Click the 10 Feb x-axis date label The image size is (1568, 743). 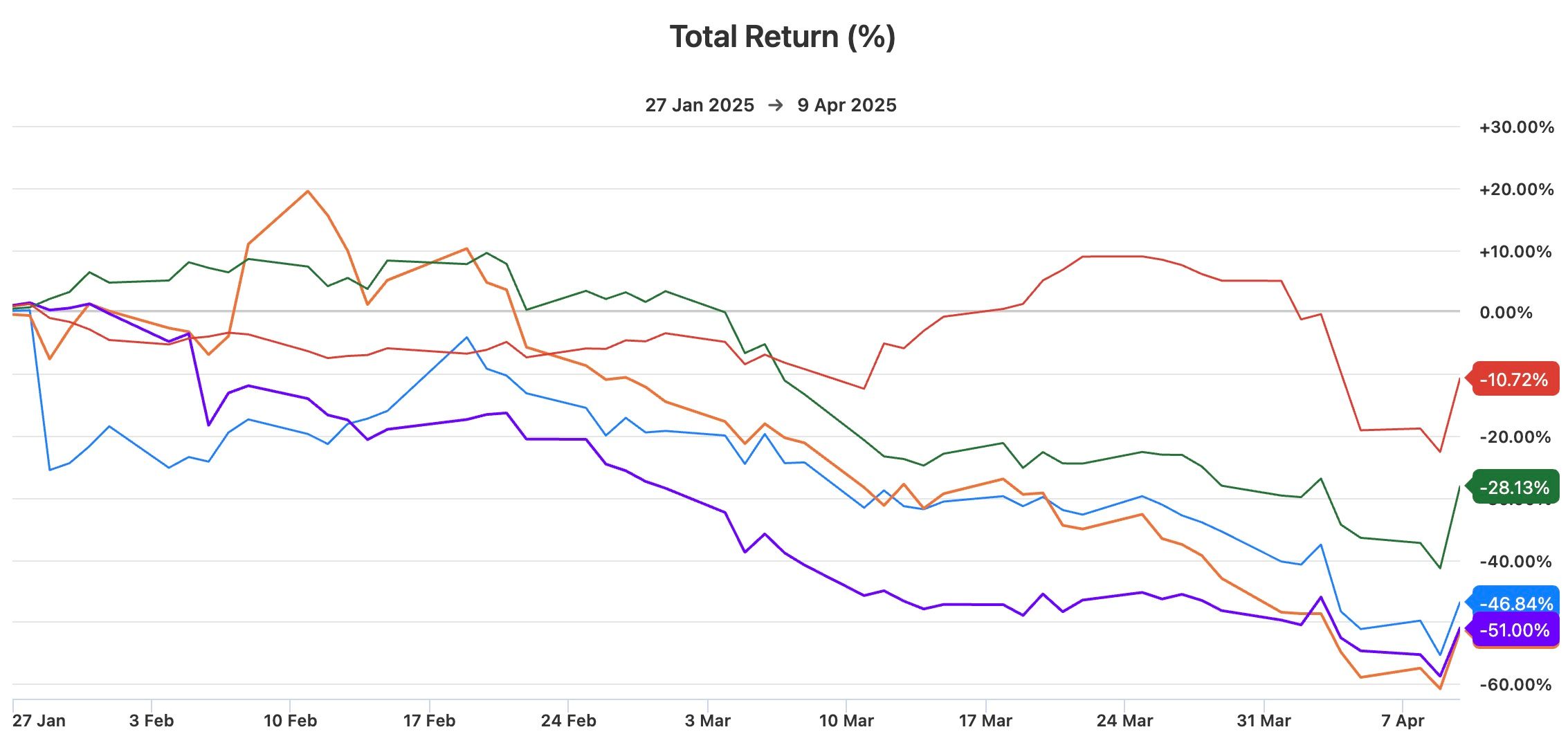290,721
